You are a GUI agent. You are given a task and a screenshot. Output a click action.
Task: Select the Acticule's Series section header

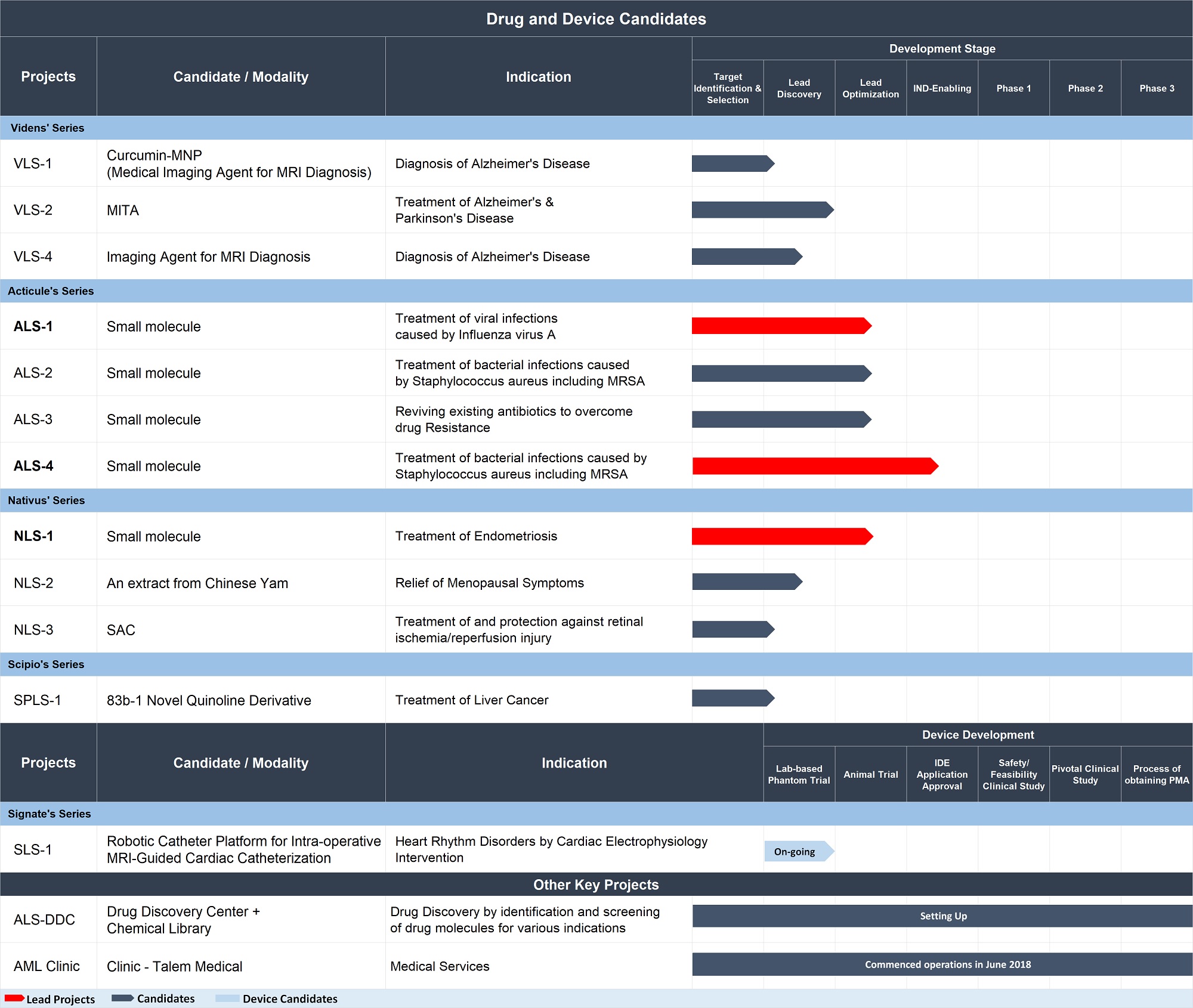point(596,291)
